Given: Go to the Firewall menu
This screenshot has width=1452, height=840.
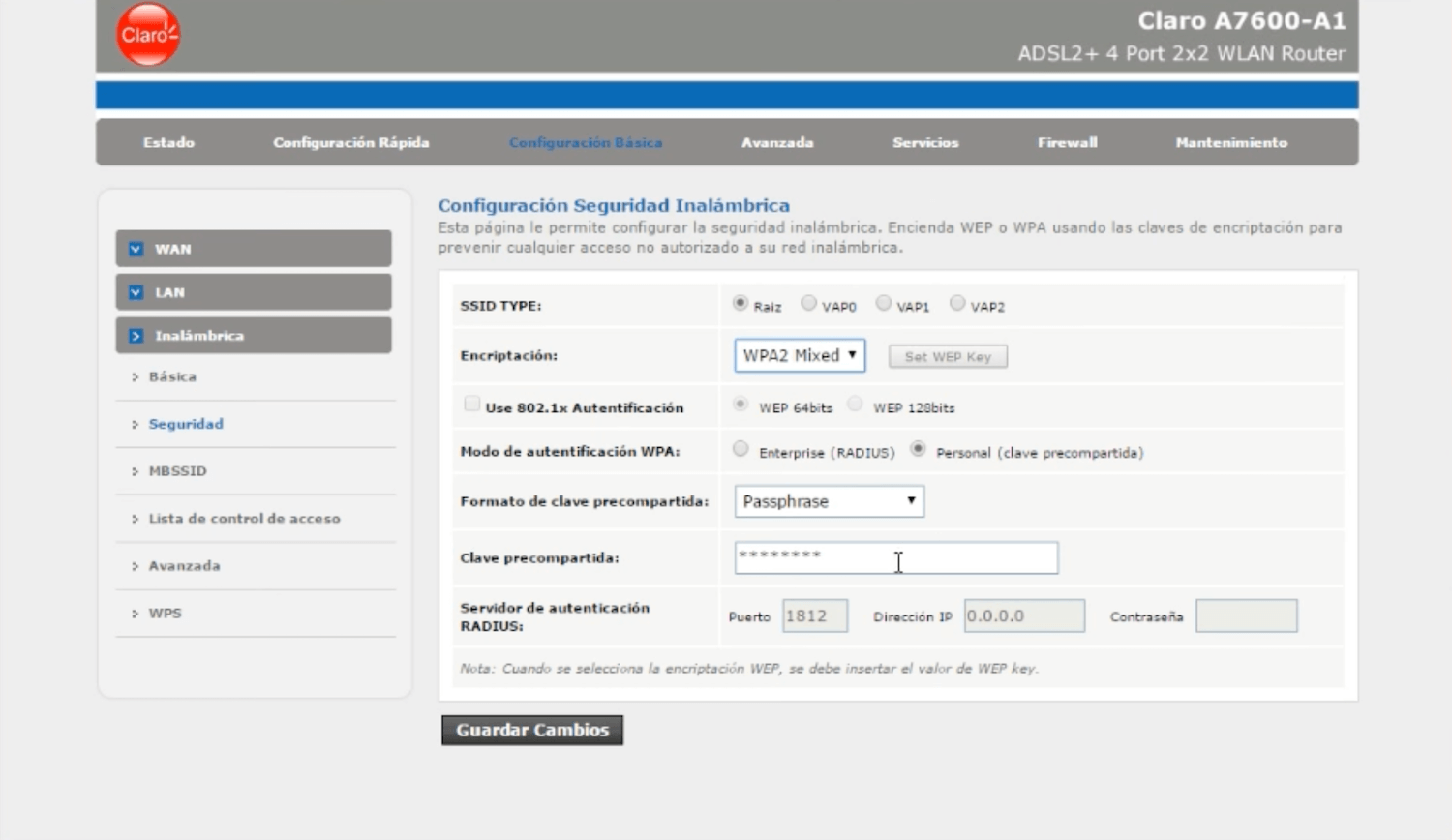Looking at the screenshot, I should [x=1067, y=143].
